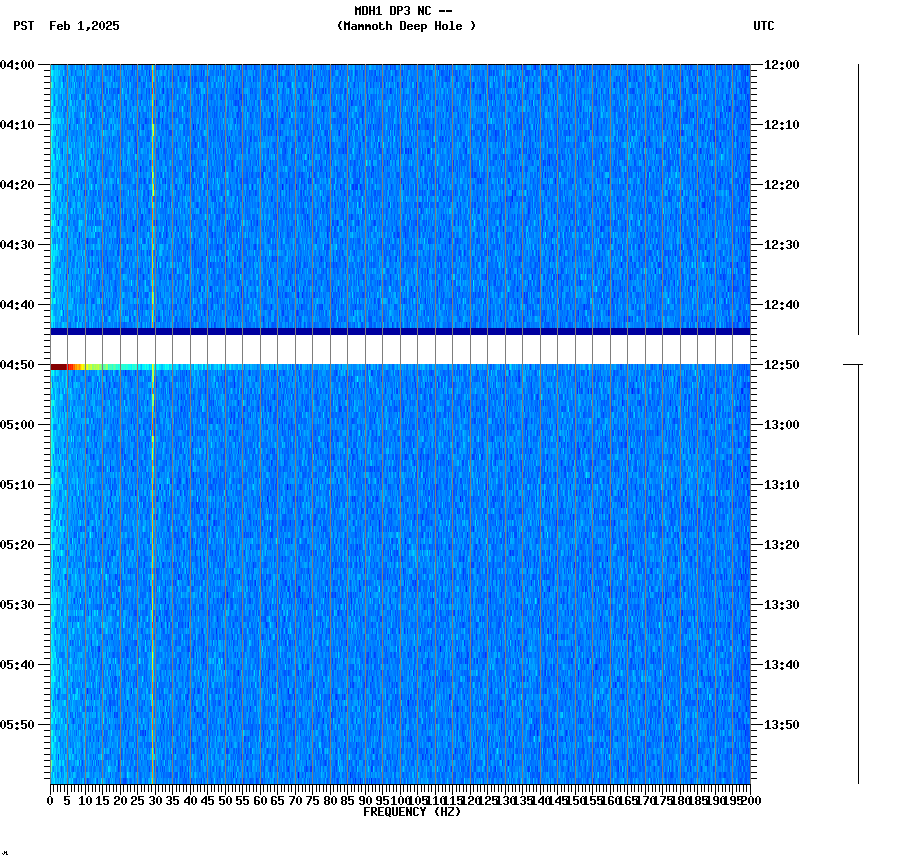Click the small glyph in bottom-left corner

(7, 855)
